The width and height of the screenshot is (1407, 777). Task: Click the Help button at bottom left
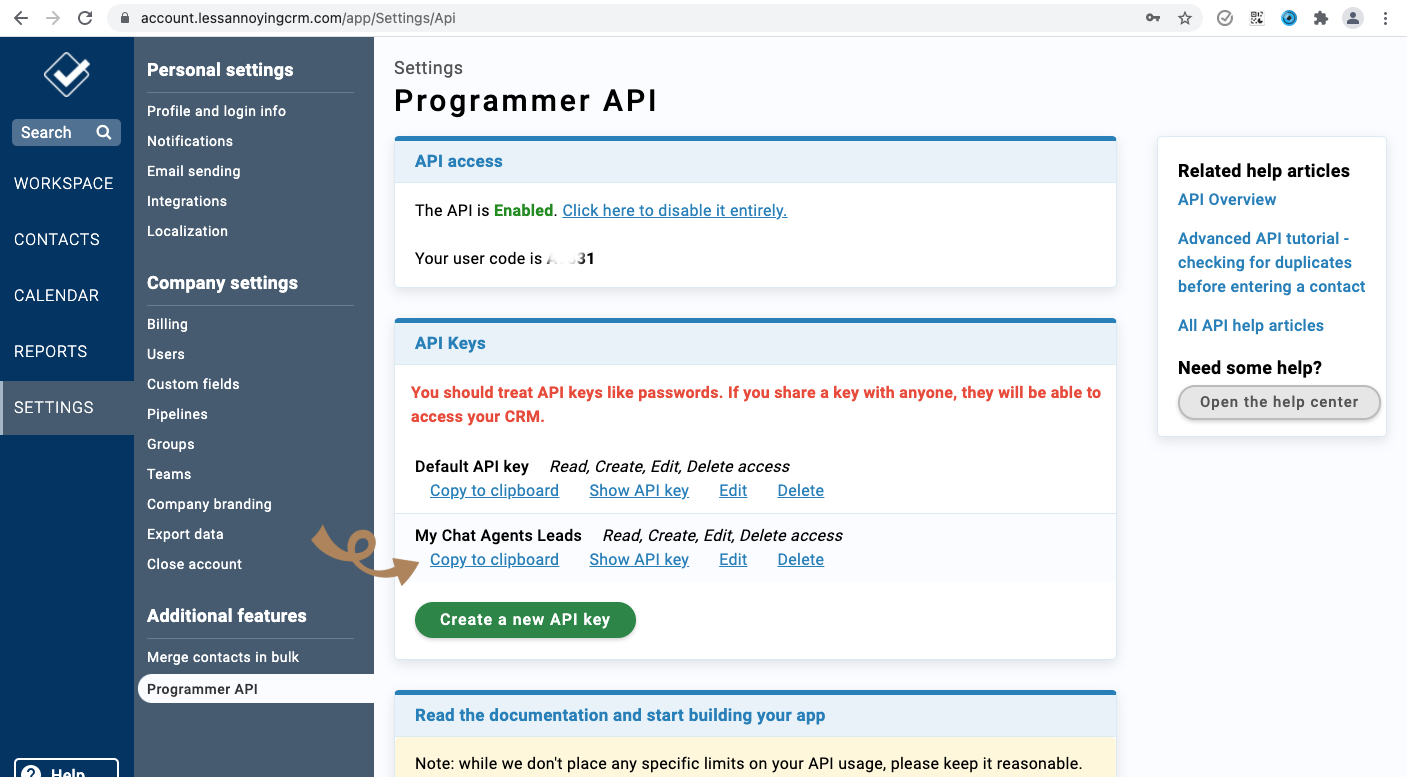click(66, 768)
